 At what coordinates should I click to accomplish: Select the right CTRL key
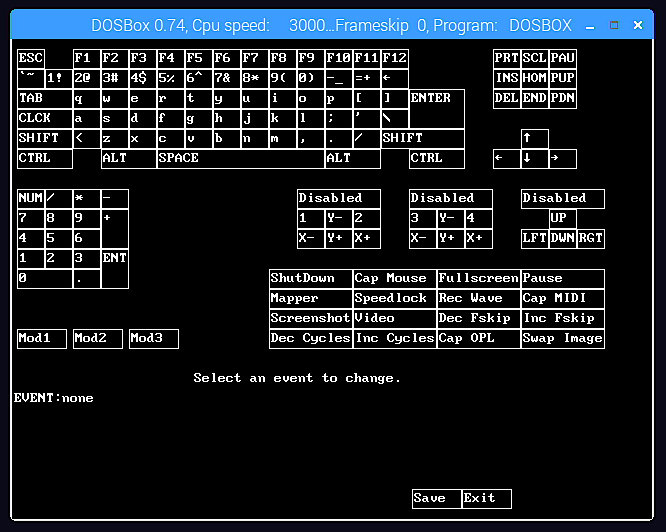pyautogui.click(x=437, y=159)
